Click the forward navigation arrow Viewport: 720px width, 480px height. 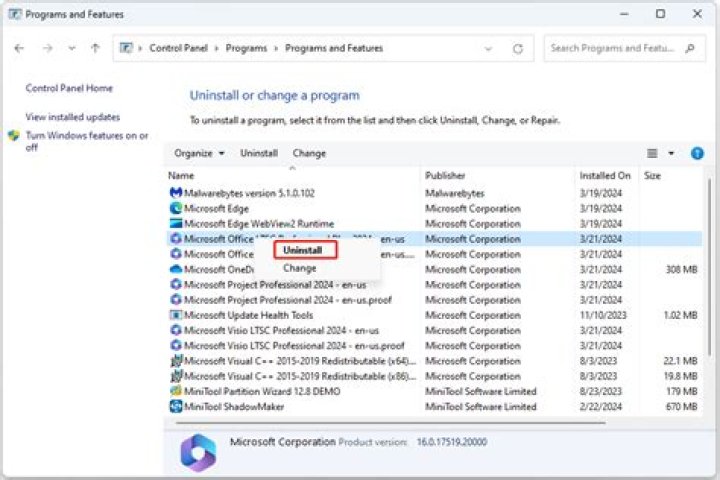coord(46,48)
